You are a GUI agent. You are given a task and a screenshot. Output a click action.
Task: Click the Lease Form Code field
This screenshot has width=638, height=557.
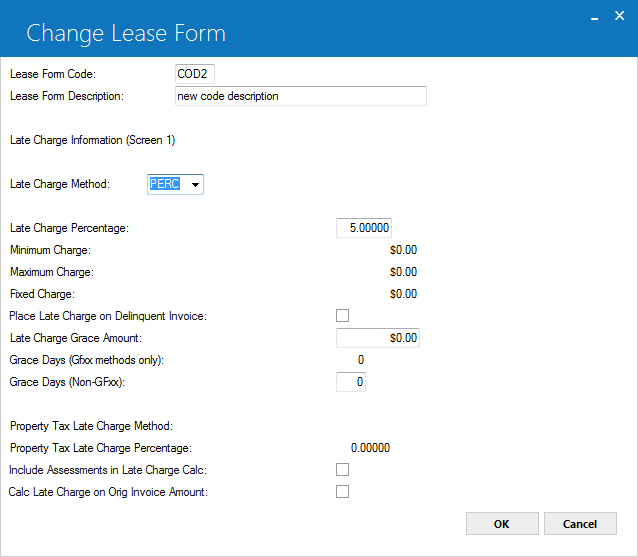pyautogui.click(x=194, y=74)
